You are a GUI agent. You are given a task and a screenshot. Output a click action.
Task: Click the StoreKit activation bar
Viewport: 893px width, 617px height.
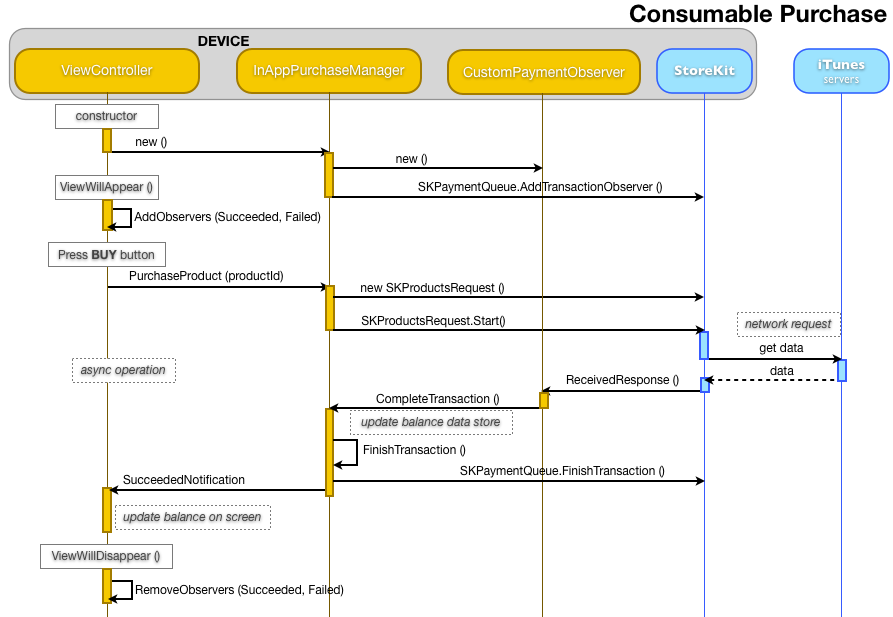tap(704, 345)
